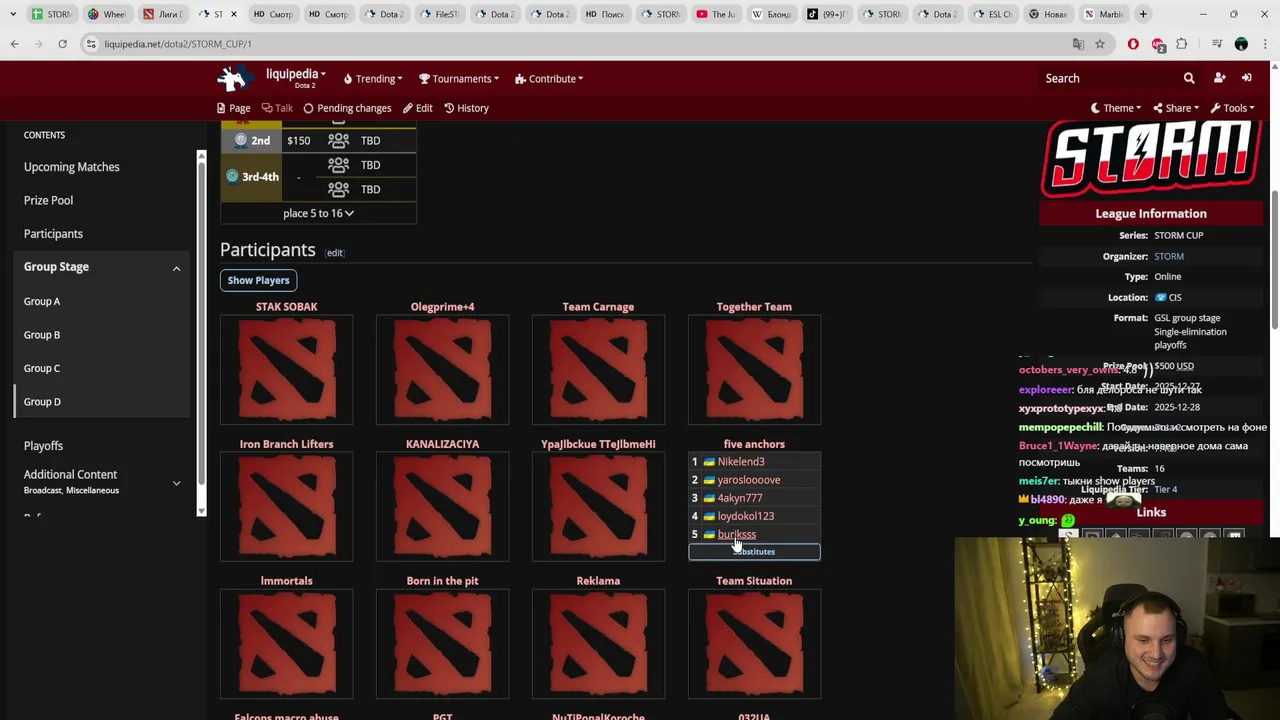Click the Substitutes bar under five anchors

coord(754,552)
